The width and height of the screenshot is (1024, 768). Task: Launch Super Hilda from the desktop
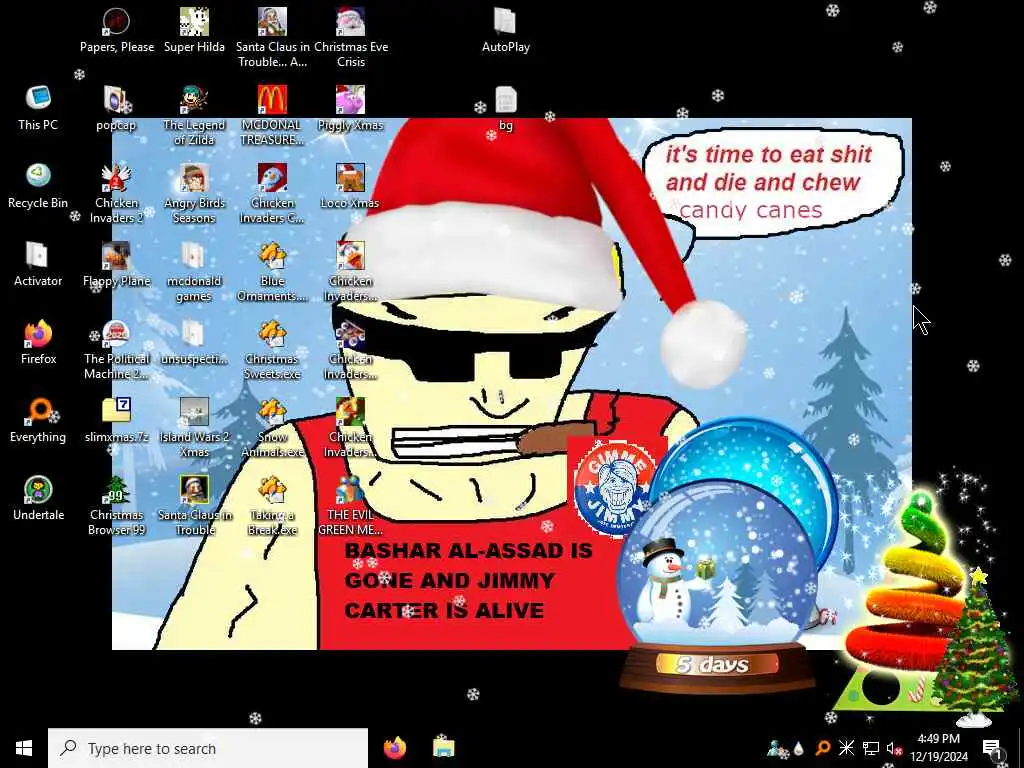pos(194,30)
